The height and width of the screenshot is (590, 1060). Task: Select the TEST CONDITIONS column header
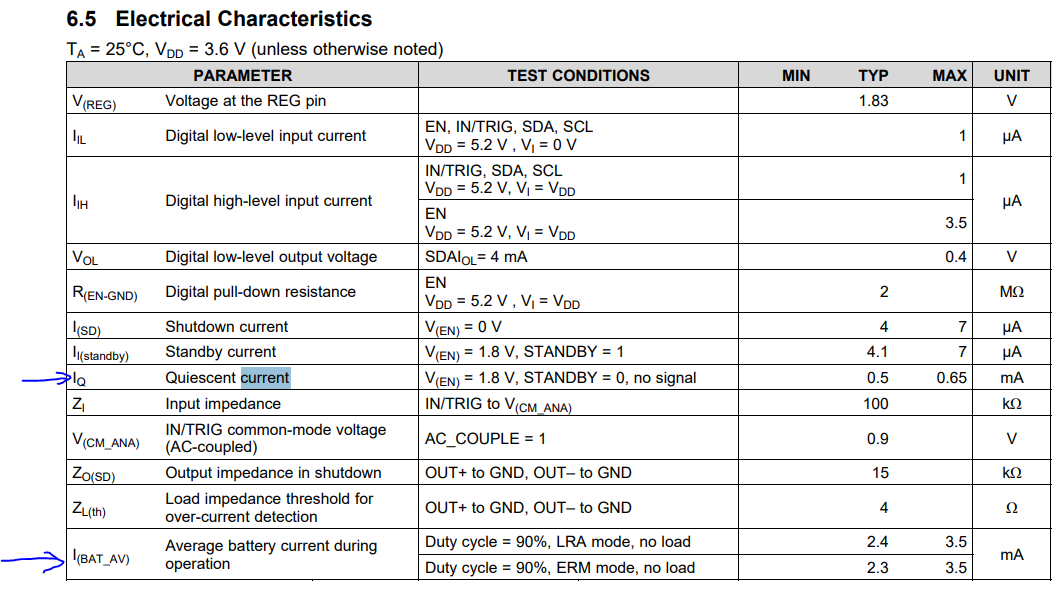pos(578,76)
